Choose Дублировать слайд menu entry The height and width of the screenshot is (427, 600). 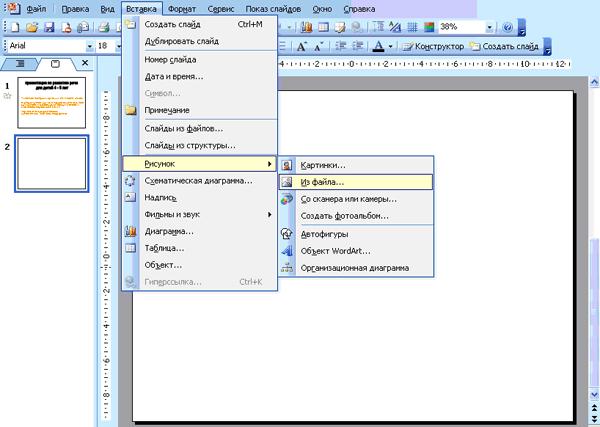(x=200, y=41)
